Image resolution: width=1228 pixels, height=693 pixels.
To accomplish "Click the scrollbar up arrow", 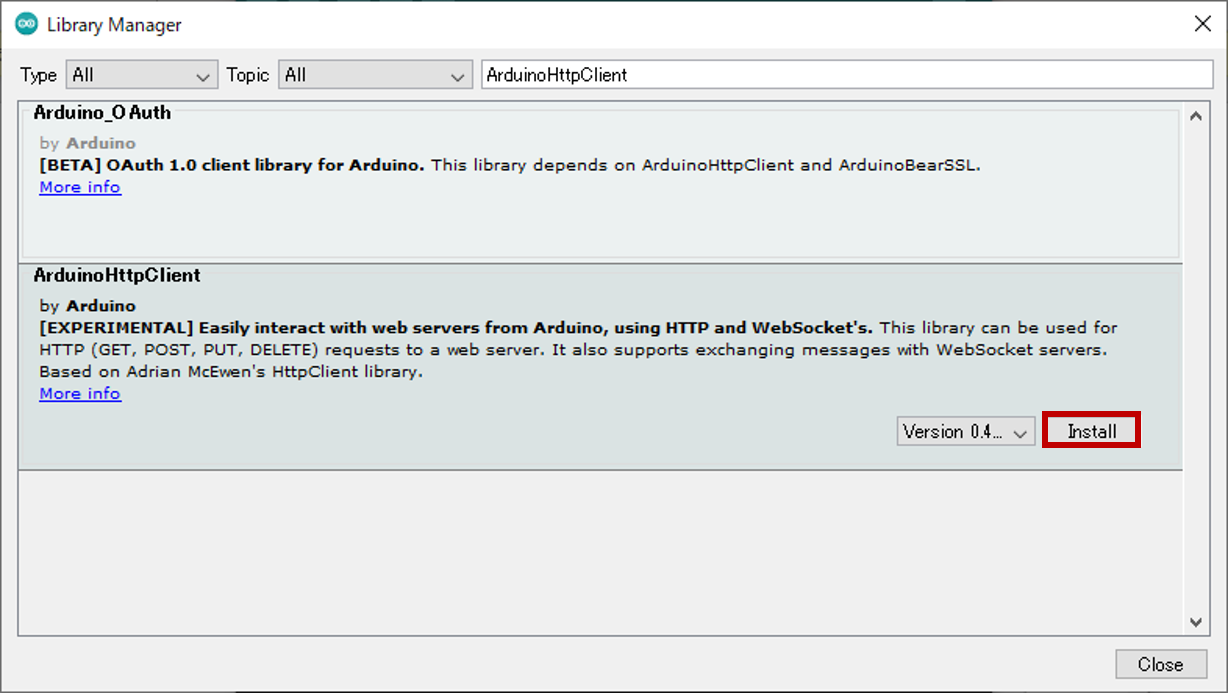I will pos(1195,116).
